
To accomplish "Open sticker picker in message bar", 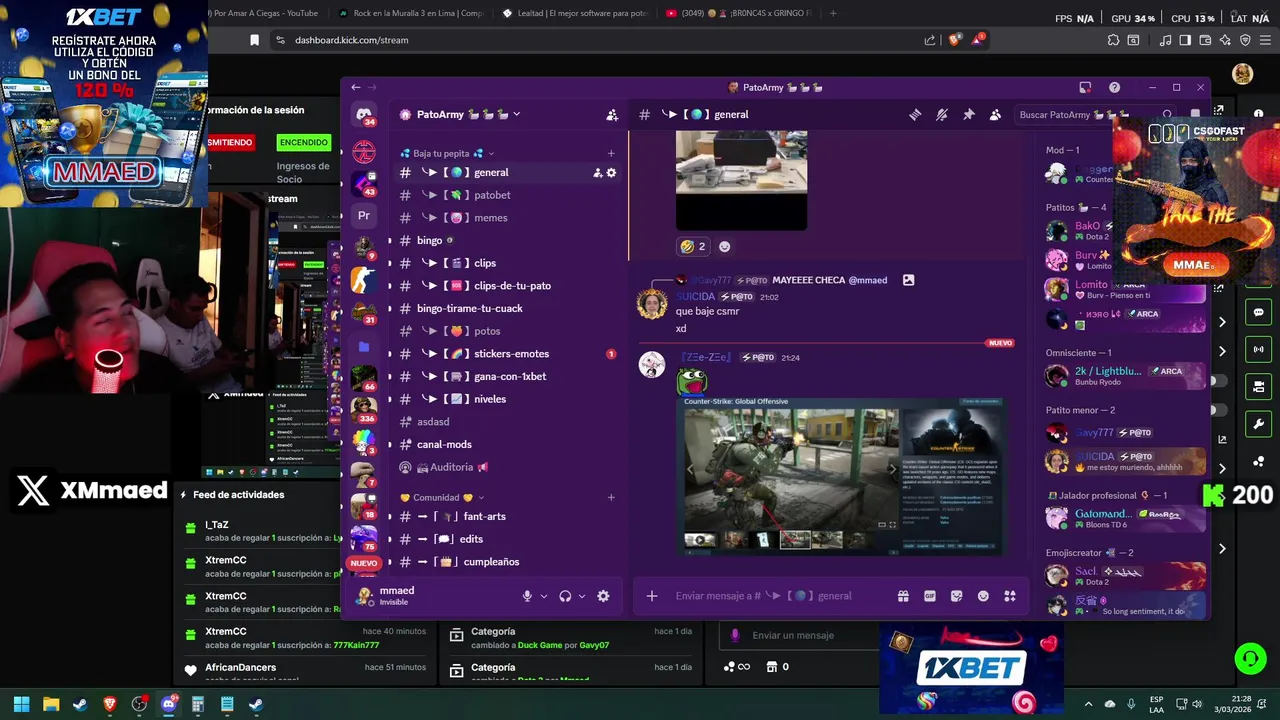I will coord(957,596).
